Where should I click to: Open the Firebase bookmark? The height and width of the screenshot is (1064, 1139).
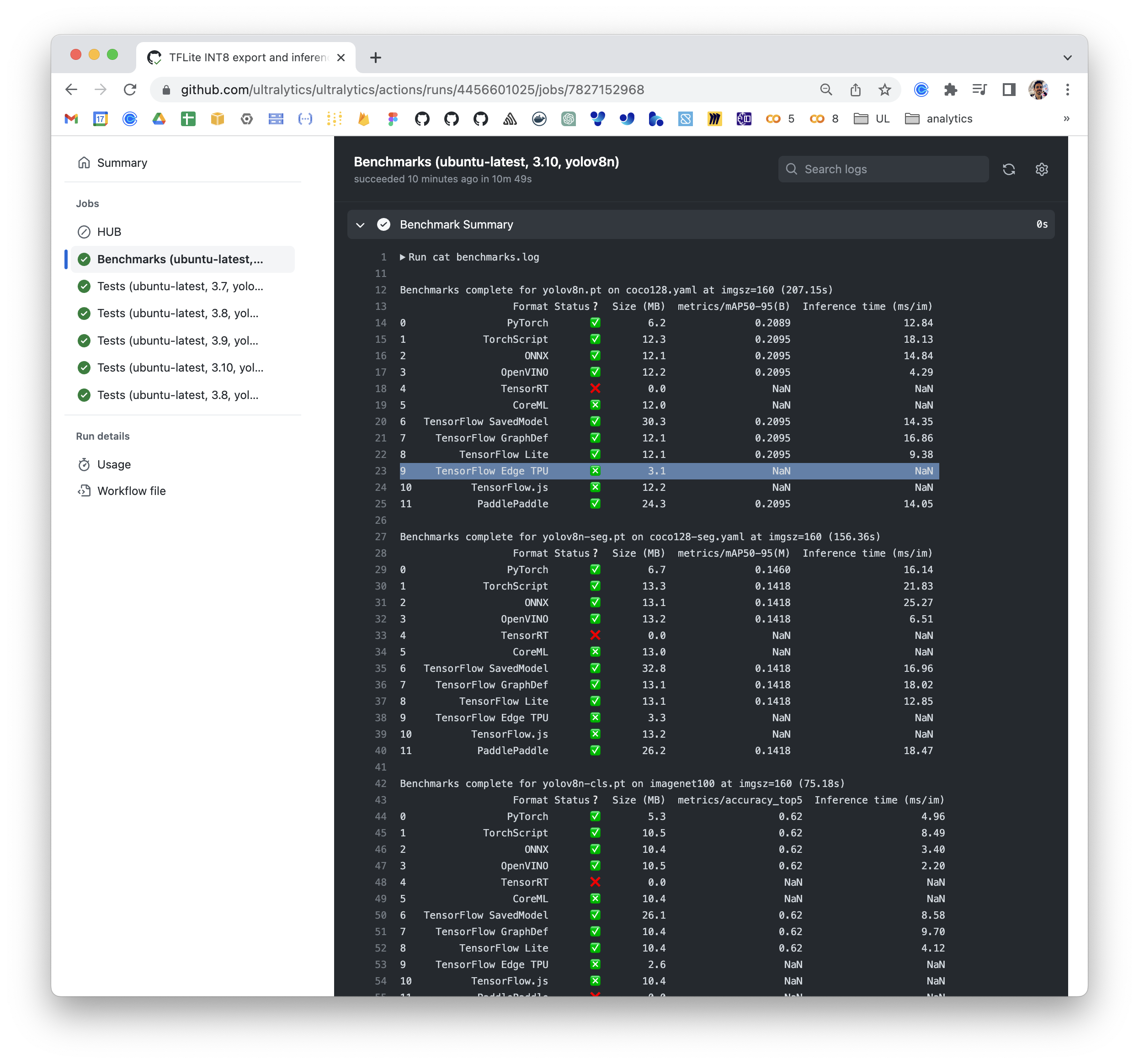[x=364, y=119]
